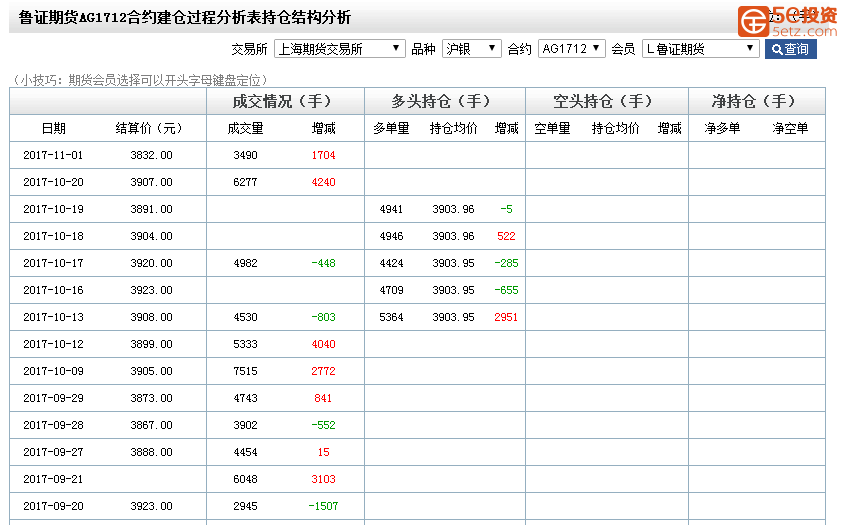Viewport: 845px width, 525px height.
Task: Click green change value -448
Action: coord(323,263)
